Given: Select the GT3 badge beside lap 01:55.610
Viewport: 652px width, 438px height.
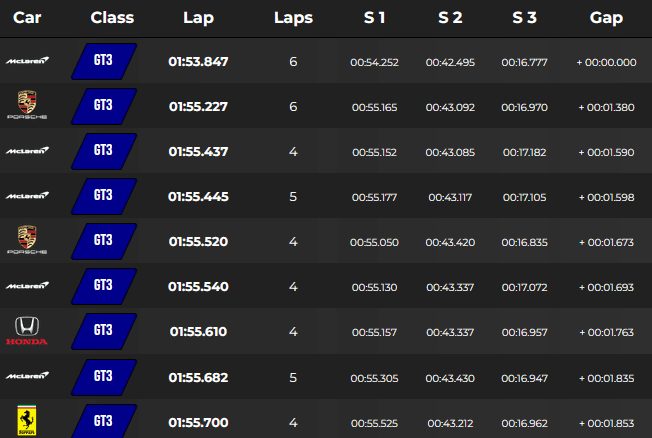Looking at the screenshot, I should coord(104,331).
